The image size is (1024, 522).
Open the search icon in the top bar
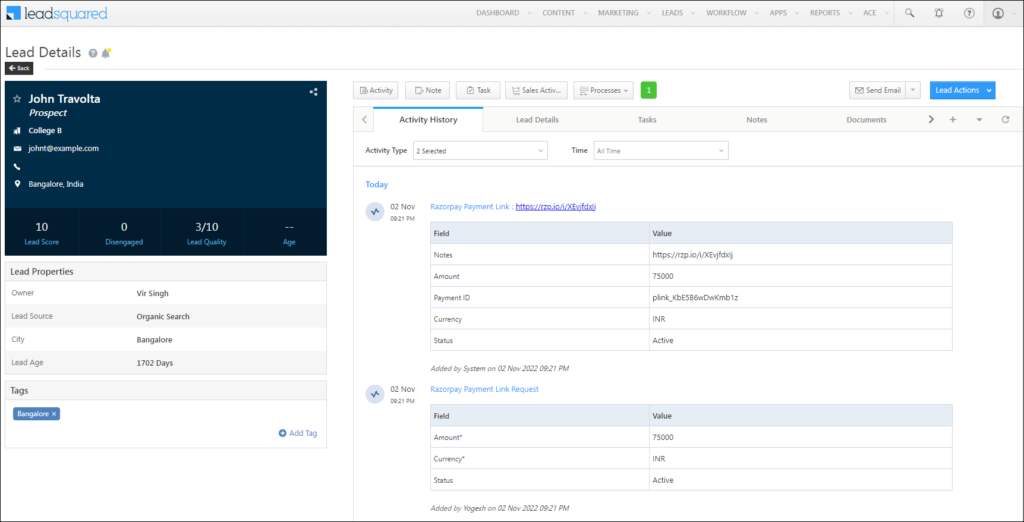(909, 13)
